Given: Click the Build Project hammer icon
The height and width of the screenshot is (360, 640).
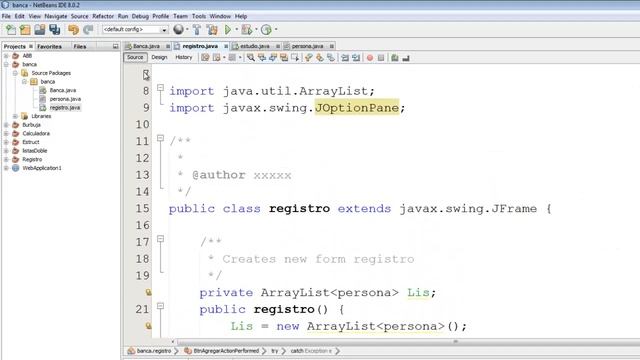Looking at the screenshot, I should click(197, 29).
